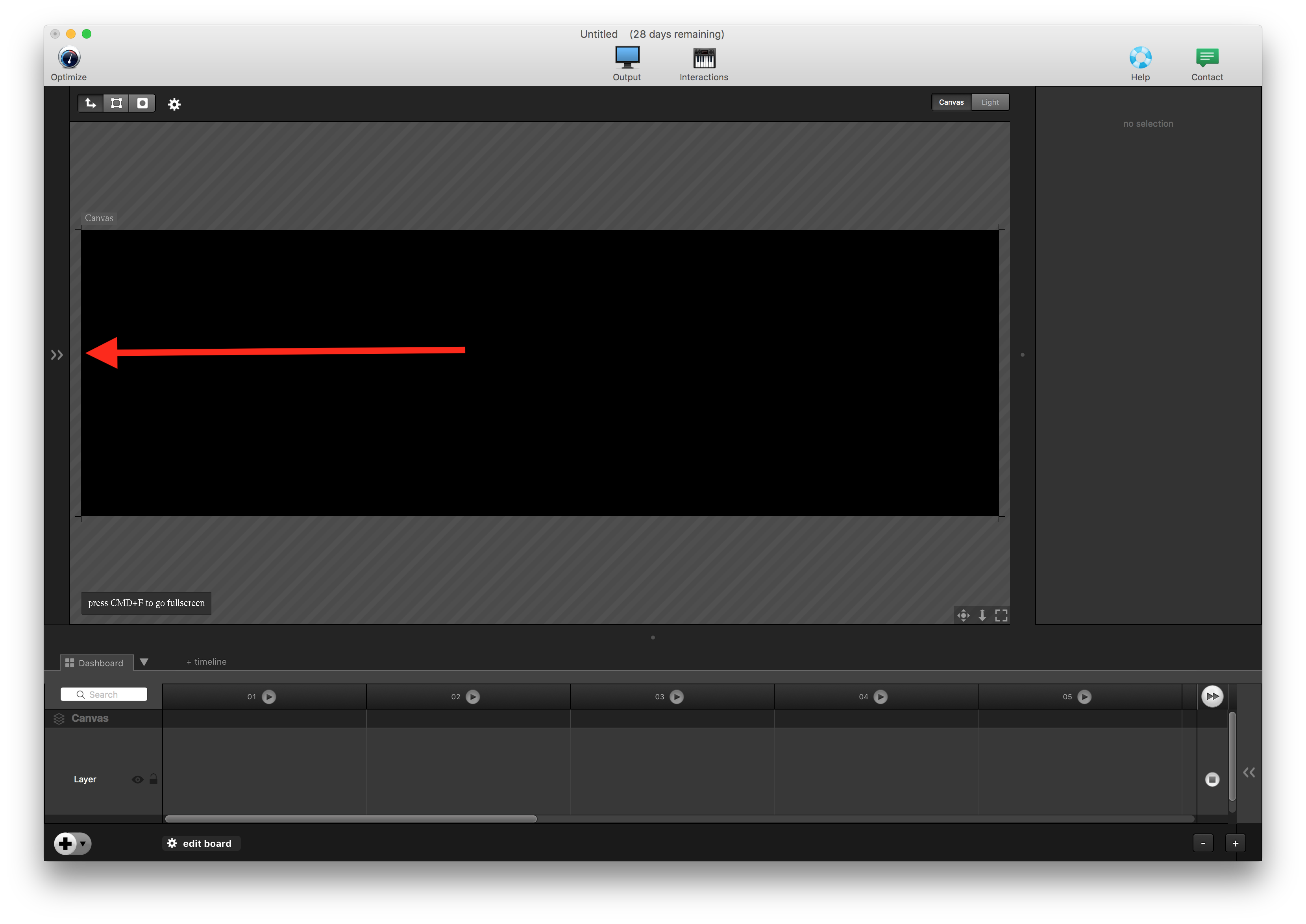Play column 03 on the dashboard
Viewport: 1306px width, 924px height.
(676, 697)
